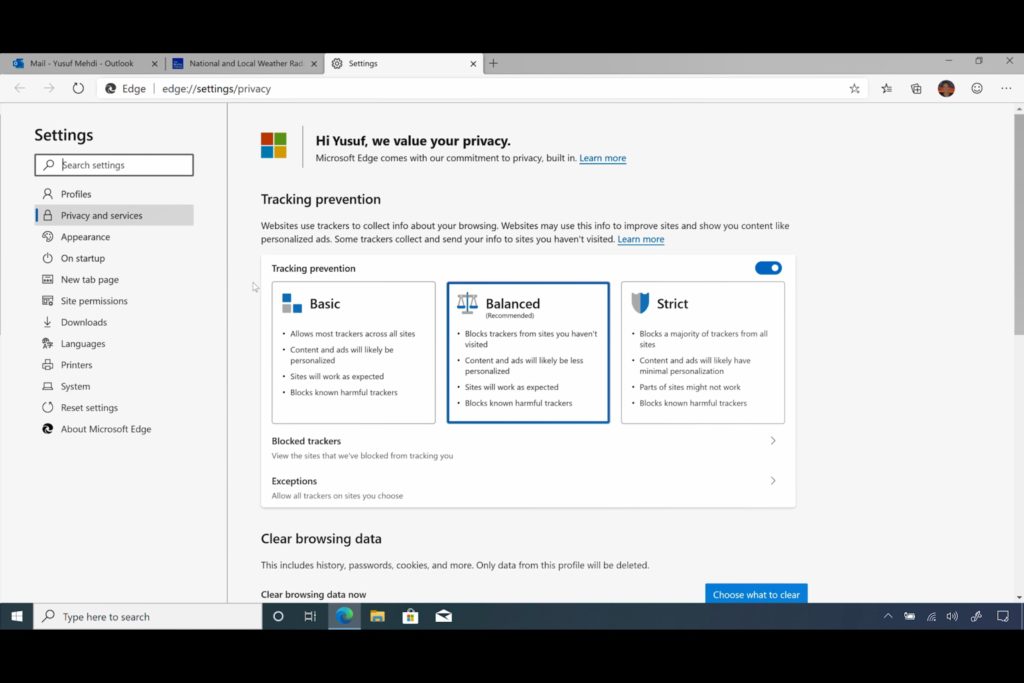
Task: Launch File Explorer from the taskbar
Action: point(377,616)
